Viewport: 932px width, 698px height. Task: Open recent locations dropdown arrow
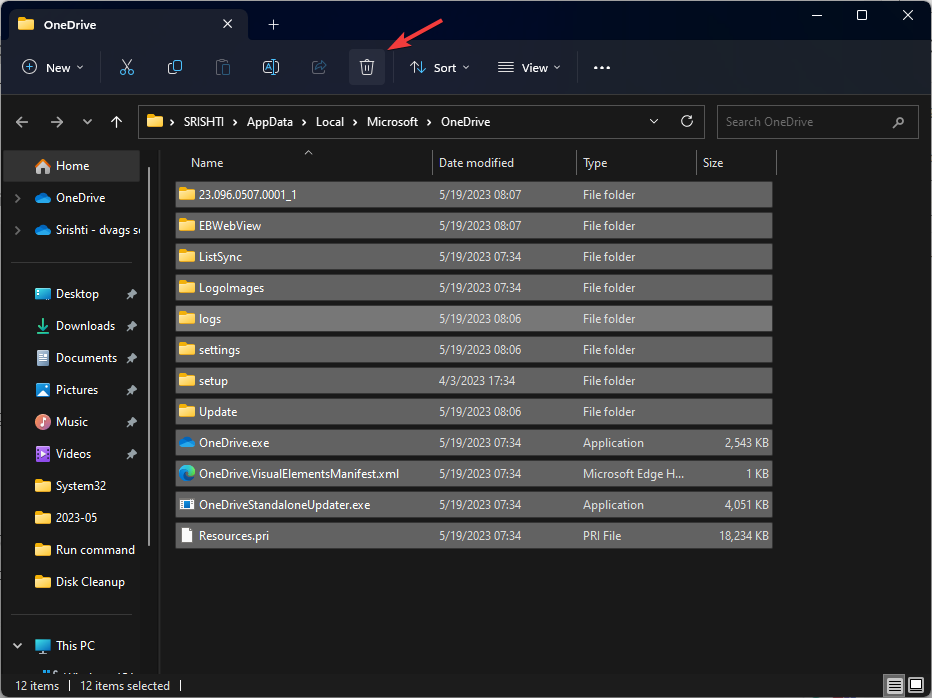click(87, 122)
